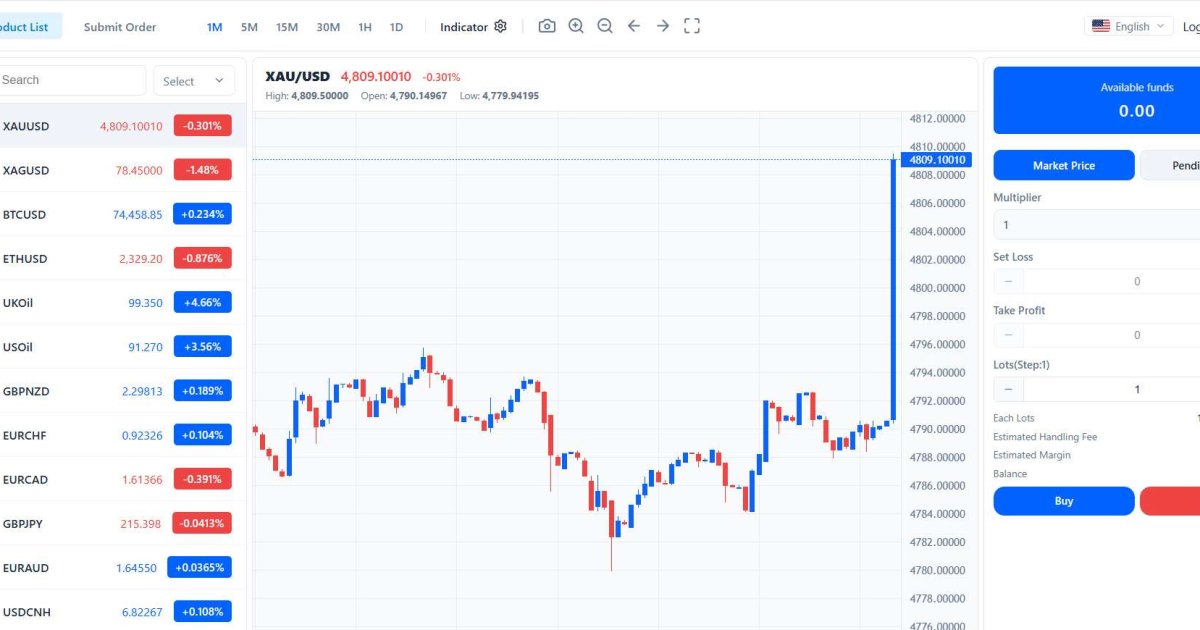Switch to the Submit Order tab
The height and width of the screenshot is (630, 1200).
(120, 27)
